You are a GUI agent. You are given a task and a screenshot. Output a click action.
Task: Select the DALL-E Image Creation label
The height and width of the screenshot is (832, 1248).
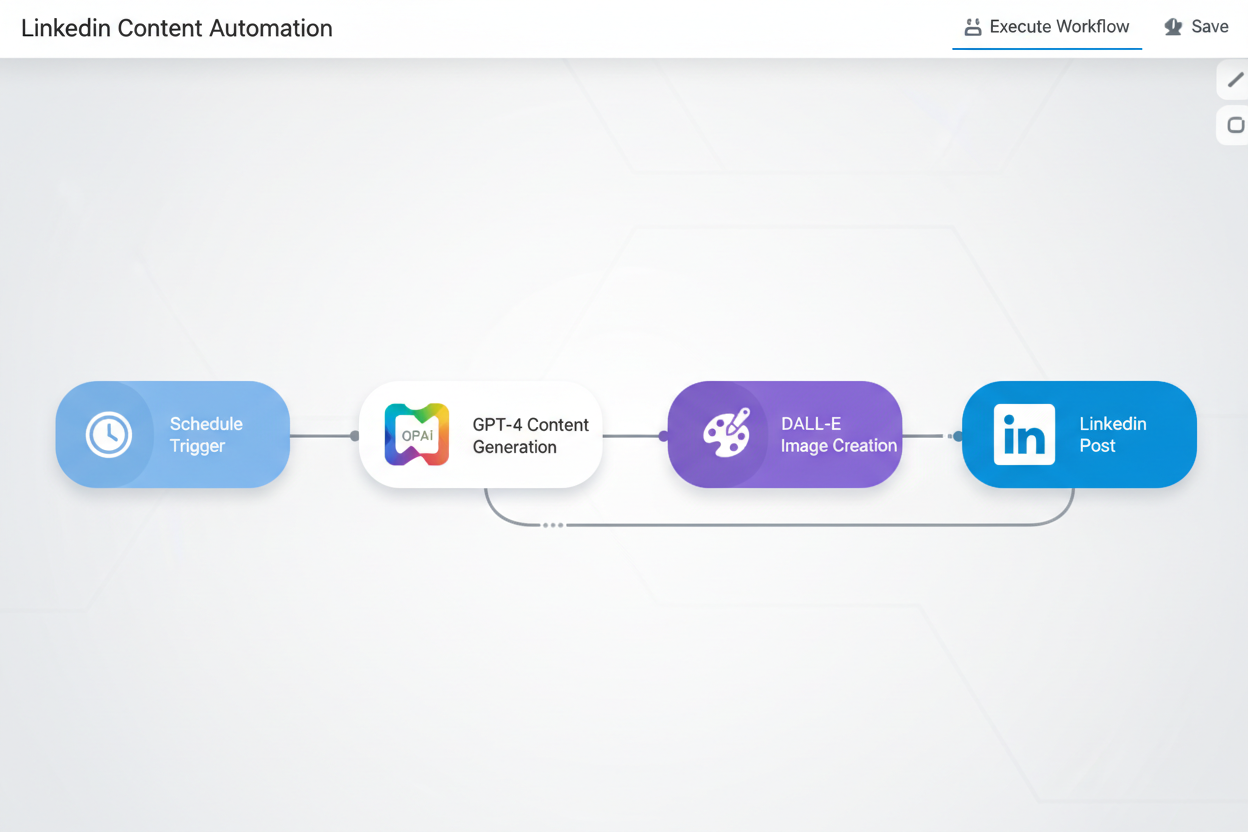[838, 435]
